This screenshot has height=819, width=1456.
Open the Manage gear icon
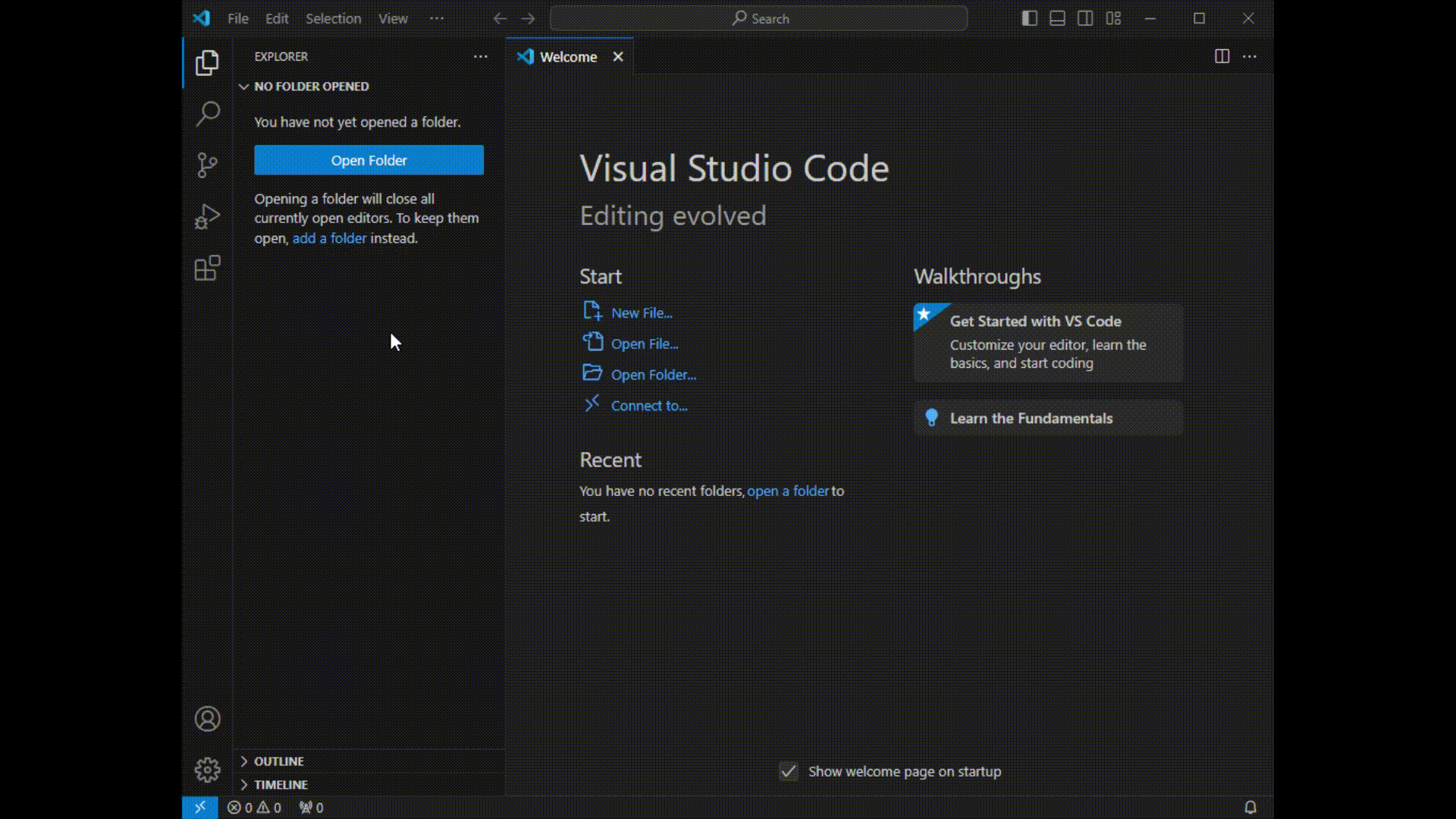[x=207, y=770]
